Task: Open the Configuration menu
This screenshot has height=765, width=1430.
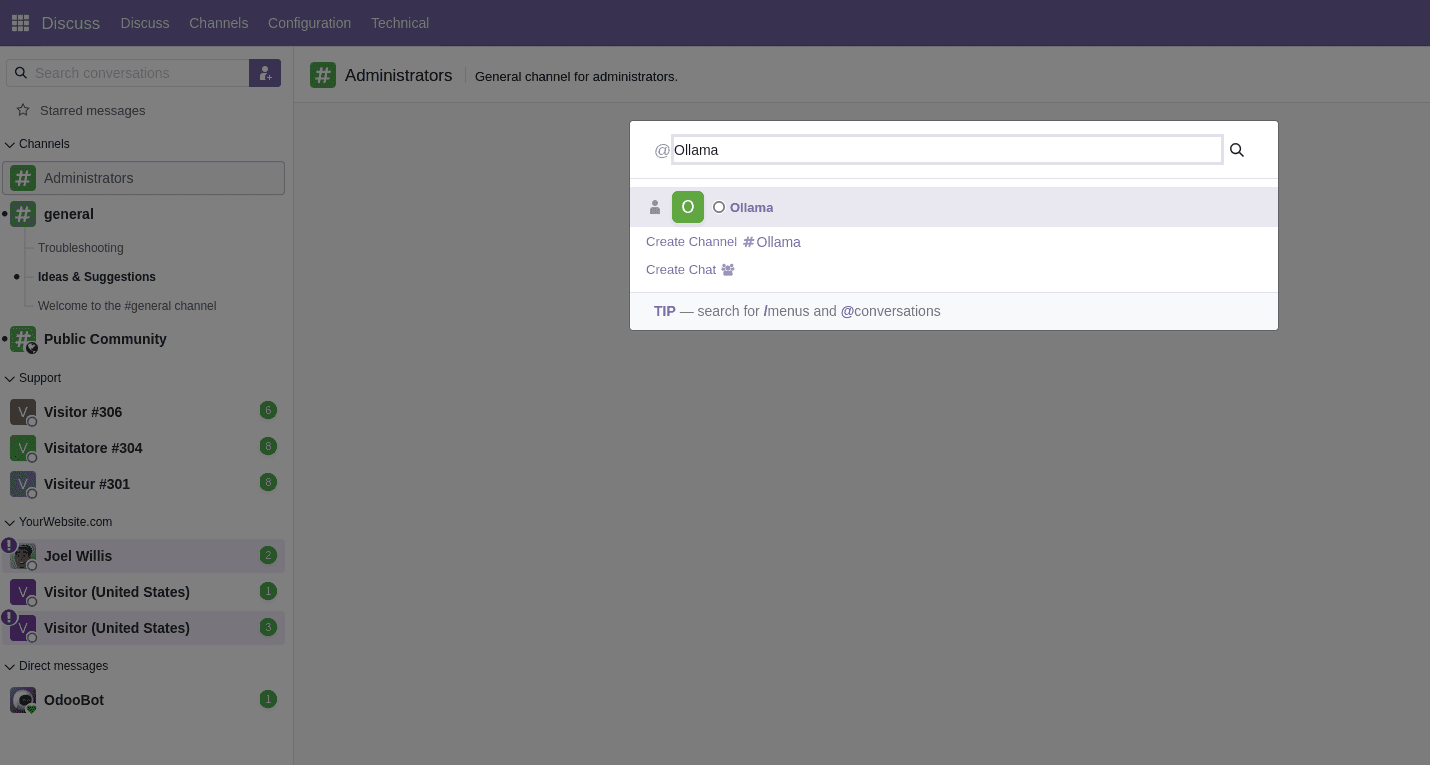Action: 309,22
